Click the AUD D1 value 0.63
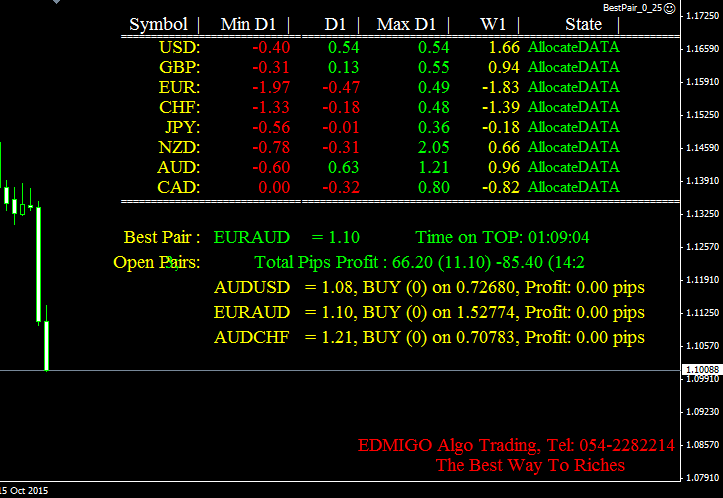 pos(344,167)
